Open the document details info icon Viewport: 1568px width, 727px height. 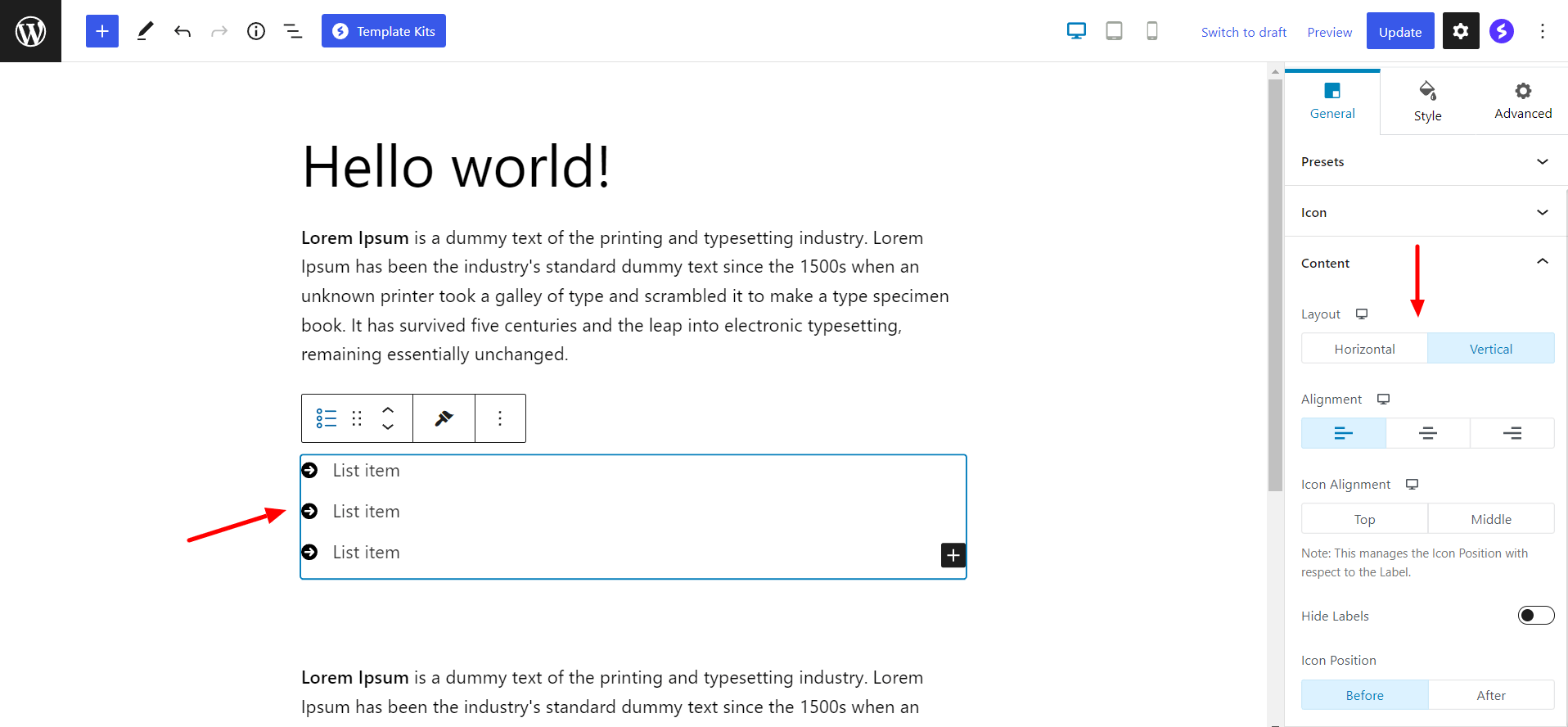[x=256, y=31]
